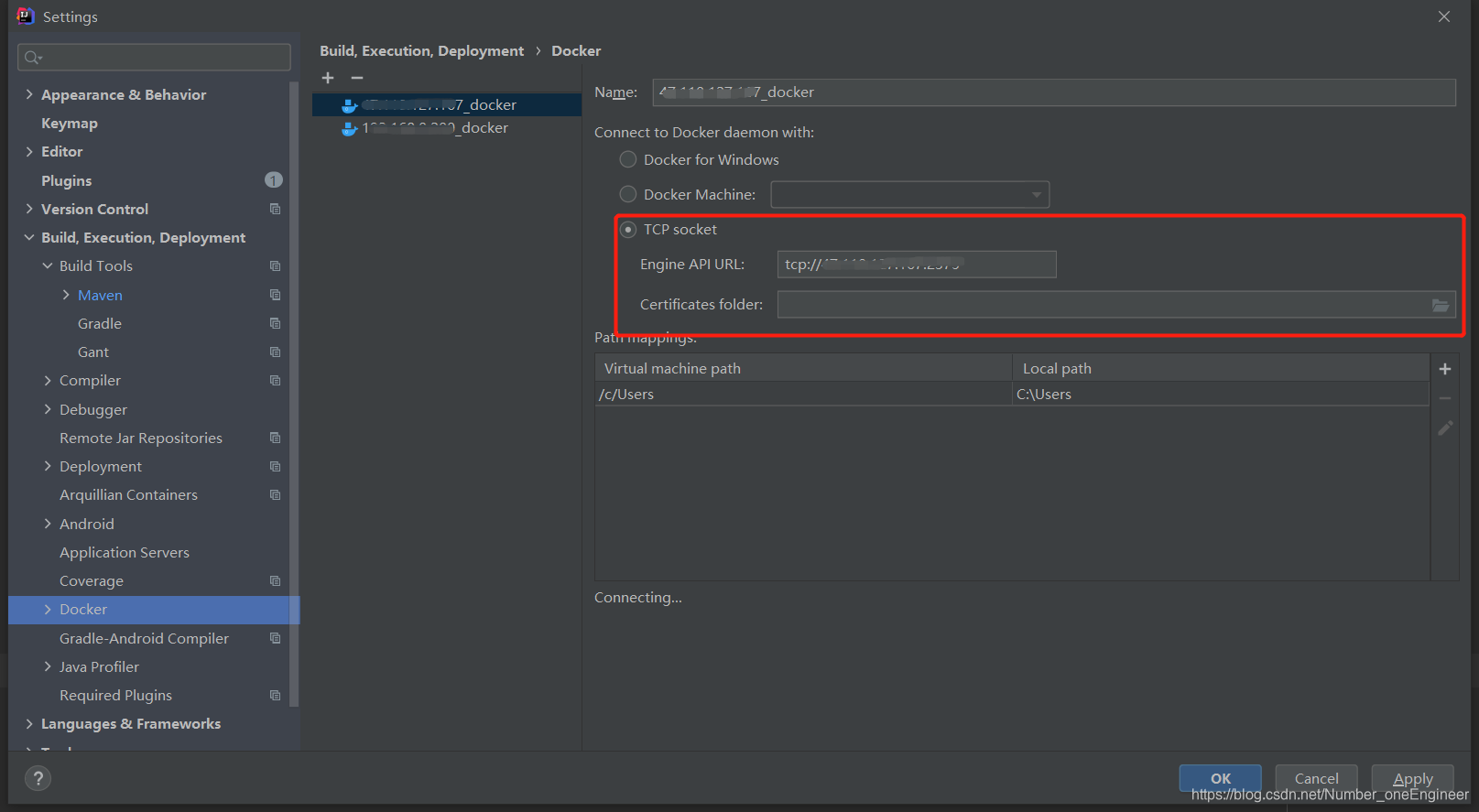Click Docker whale icon of second configuration
Image resolution: width=1479 pixels, height=812 pixels.
point(349,128)
